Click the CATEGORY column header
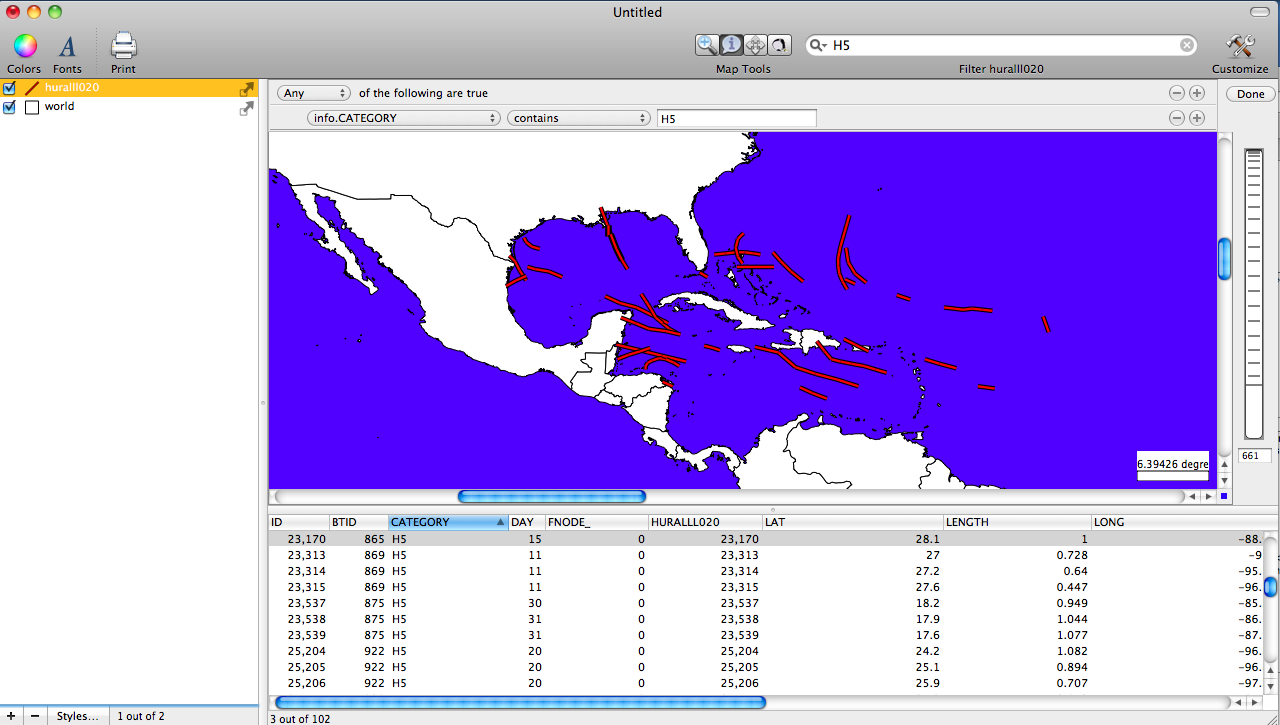The image size is (1280, 725). (447, 522)
